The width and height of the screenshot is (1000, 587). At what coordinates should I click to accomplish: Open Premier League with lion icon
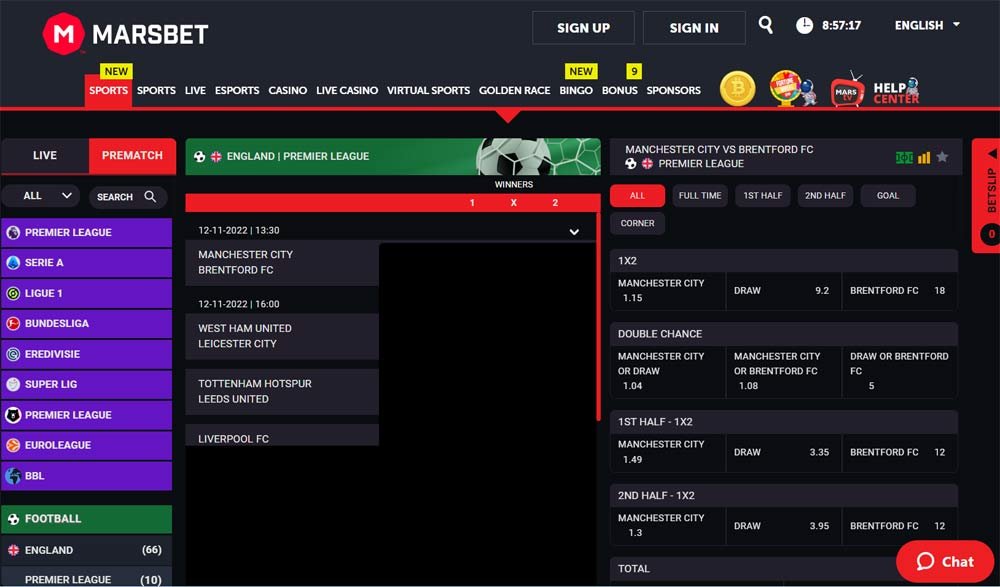tap(87, 233)
